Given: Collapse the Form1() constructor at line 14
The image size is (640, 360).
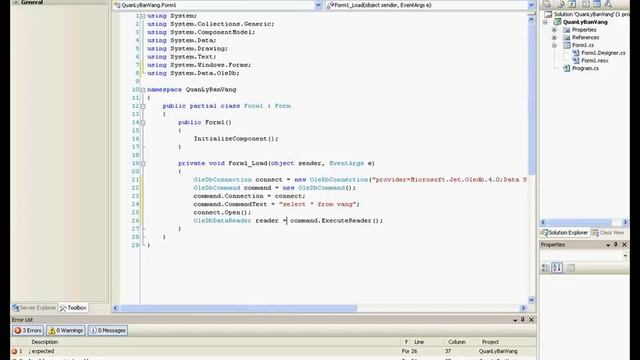Looking at the screenshot, I should 143,122.
